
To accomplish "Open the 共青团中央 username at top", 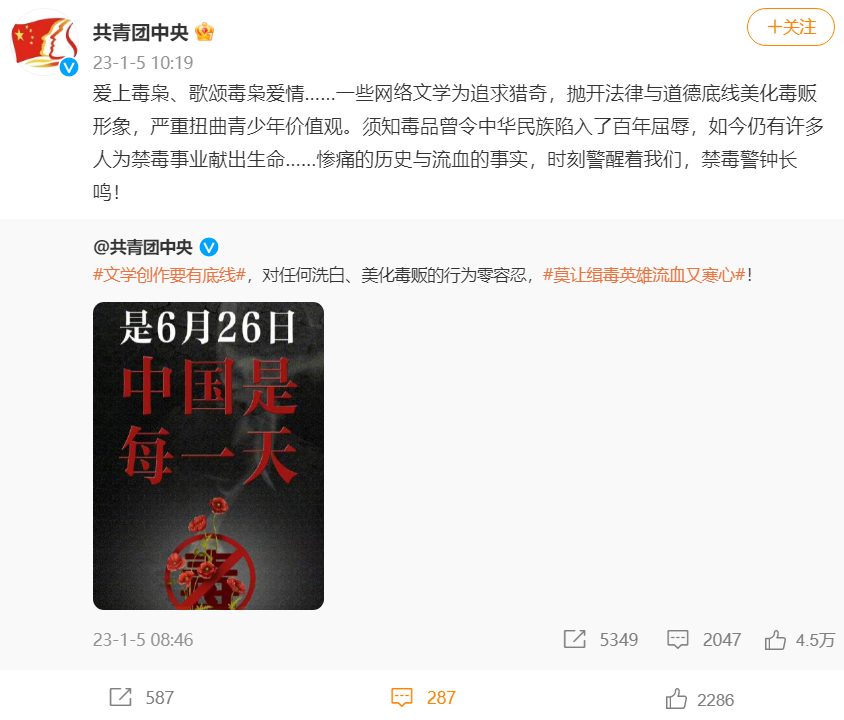I will [140, 32].
